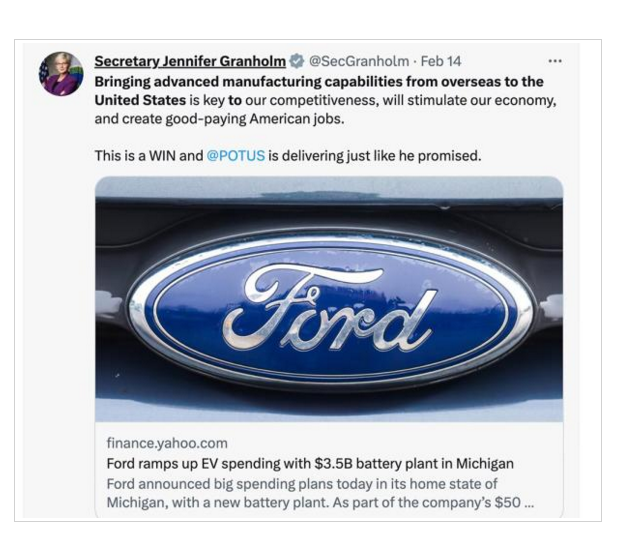Open the three-dot more options menu

click(x=555, y=61)
